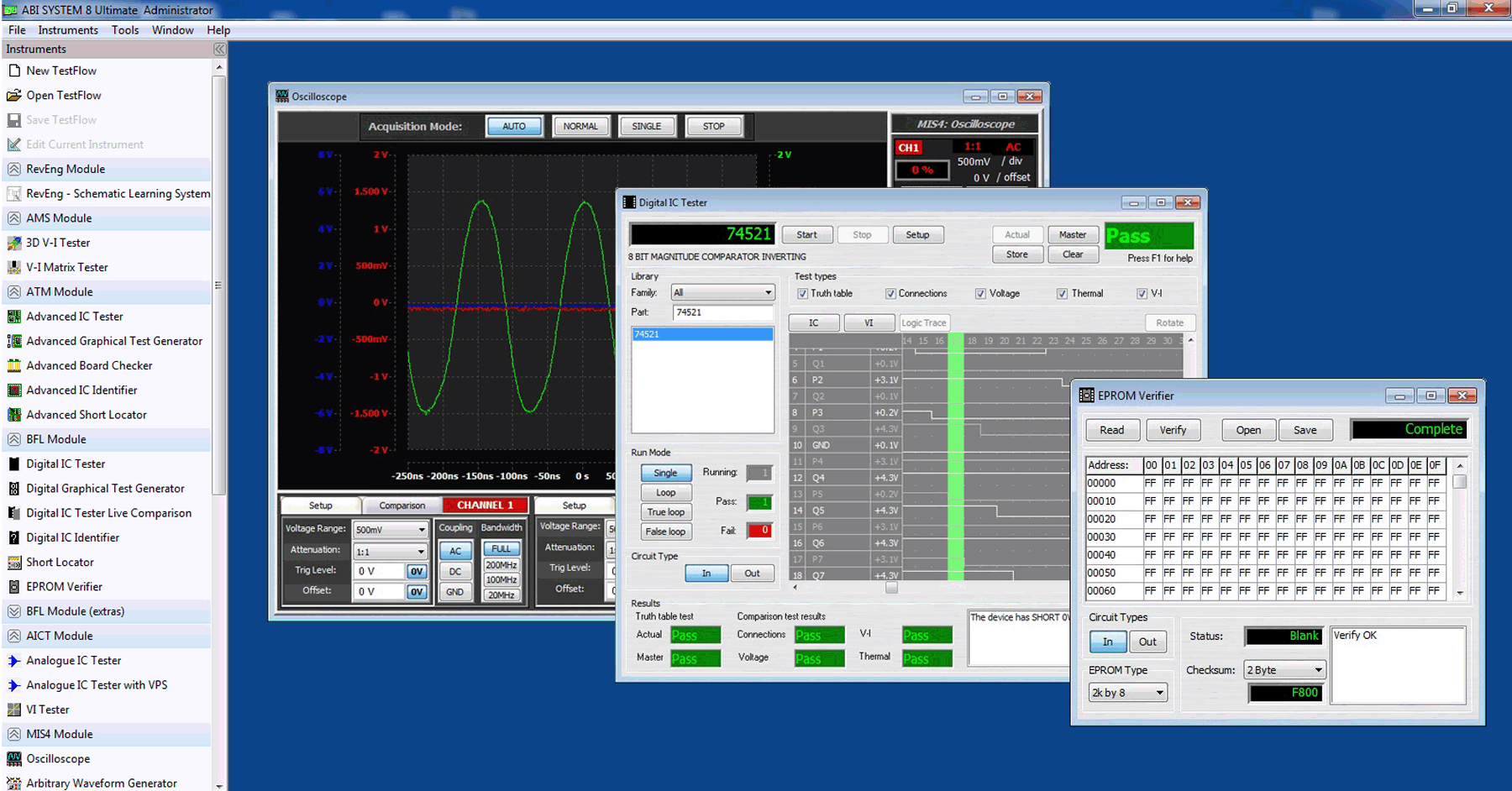Click the EPROM data vertical scrollbar thumb
The width and height of the screenshot is (1512, 791).
coord(1460,482)
